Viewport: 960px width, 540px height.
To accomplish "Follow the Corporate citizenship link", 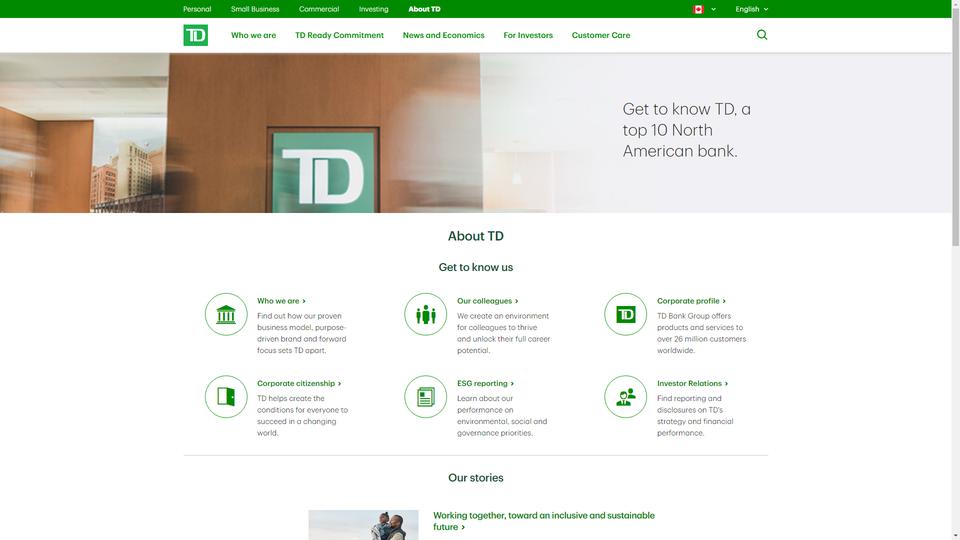I will pos(299,383).
